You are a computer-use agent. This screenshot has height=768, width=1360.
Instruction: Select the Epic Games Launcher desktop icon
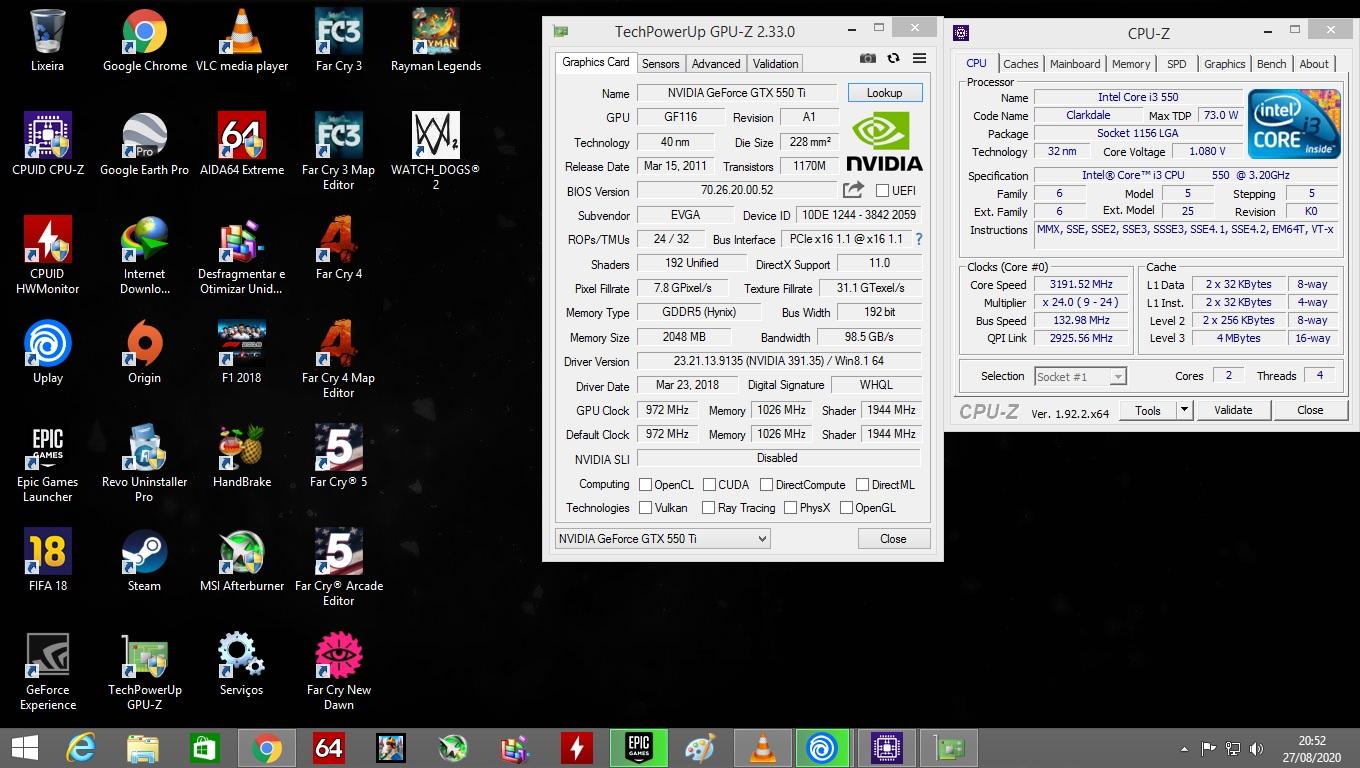(x=47, y=463)
